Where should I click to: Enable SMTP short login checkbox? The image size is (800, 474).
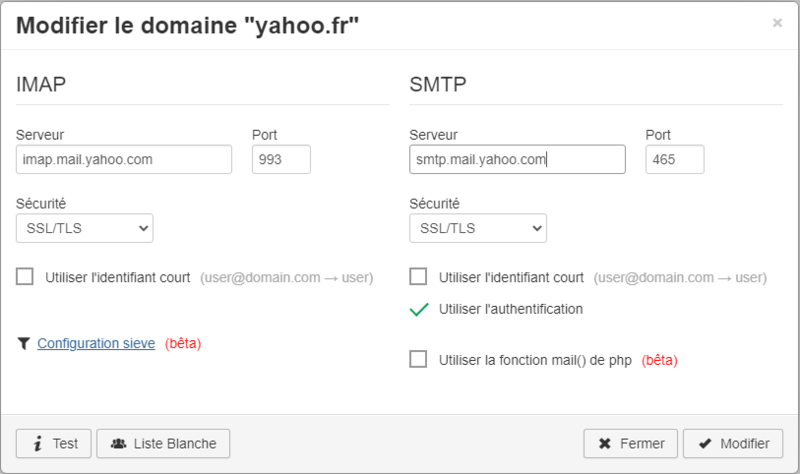[x=419, y=277]
